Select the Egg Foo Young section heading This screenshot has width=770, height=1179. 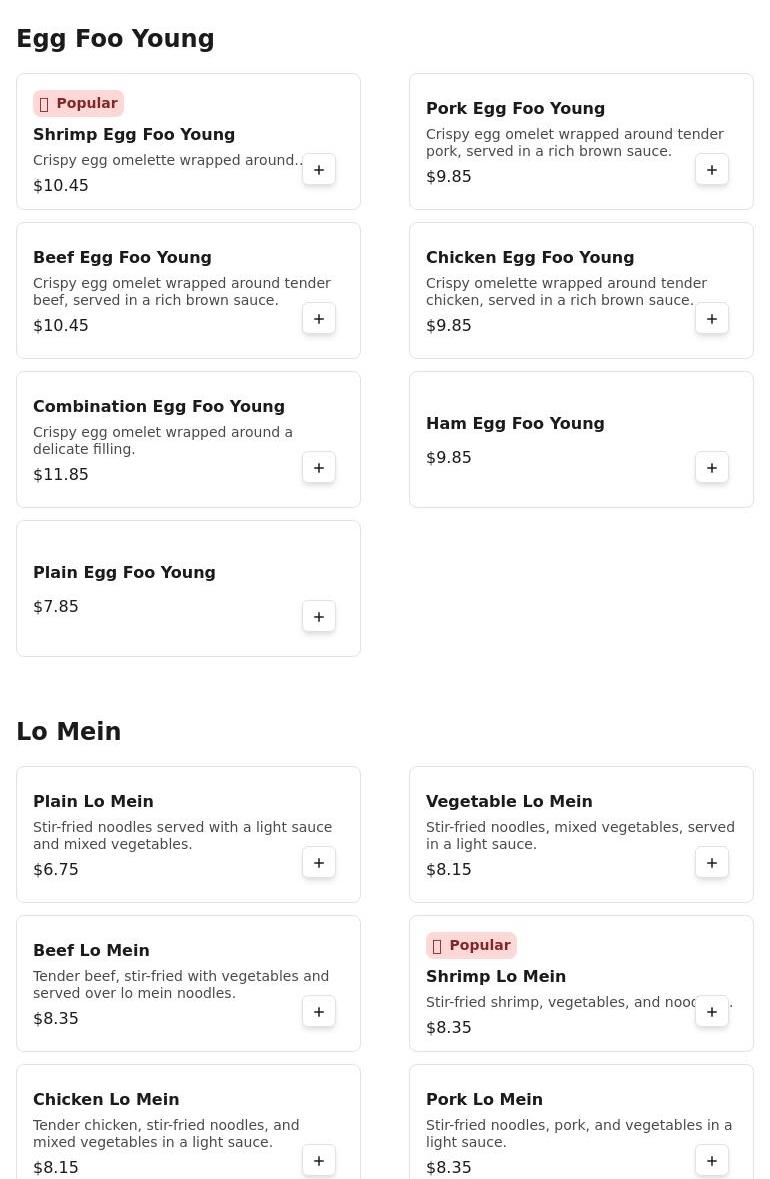click(115, 39)
